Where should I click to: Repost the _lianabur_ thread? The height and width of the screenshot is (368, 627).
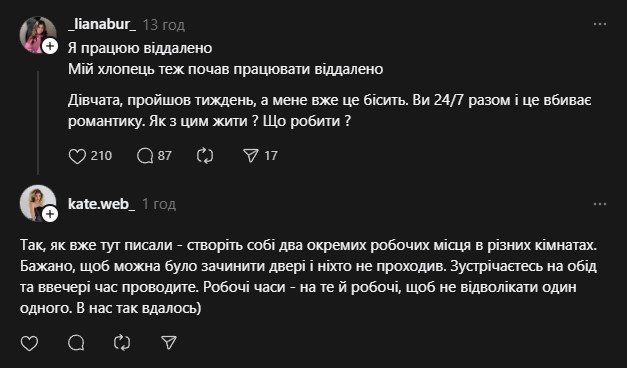click(205, 156)
